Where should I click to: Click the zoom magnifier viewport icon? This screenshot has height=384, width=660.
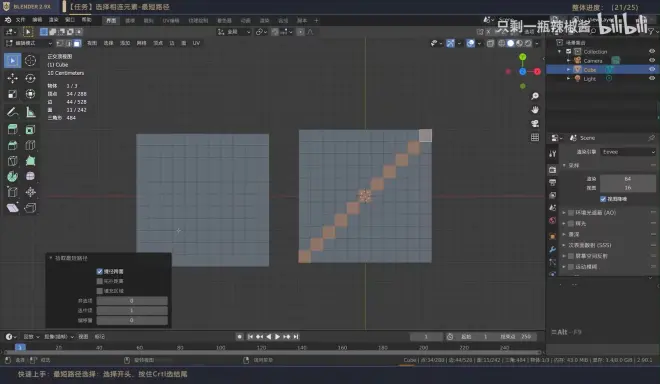coord(535,96)
